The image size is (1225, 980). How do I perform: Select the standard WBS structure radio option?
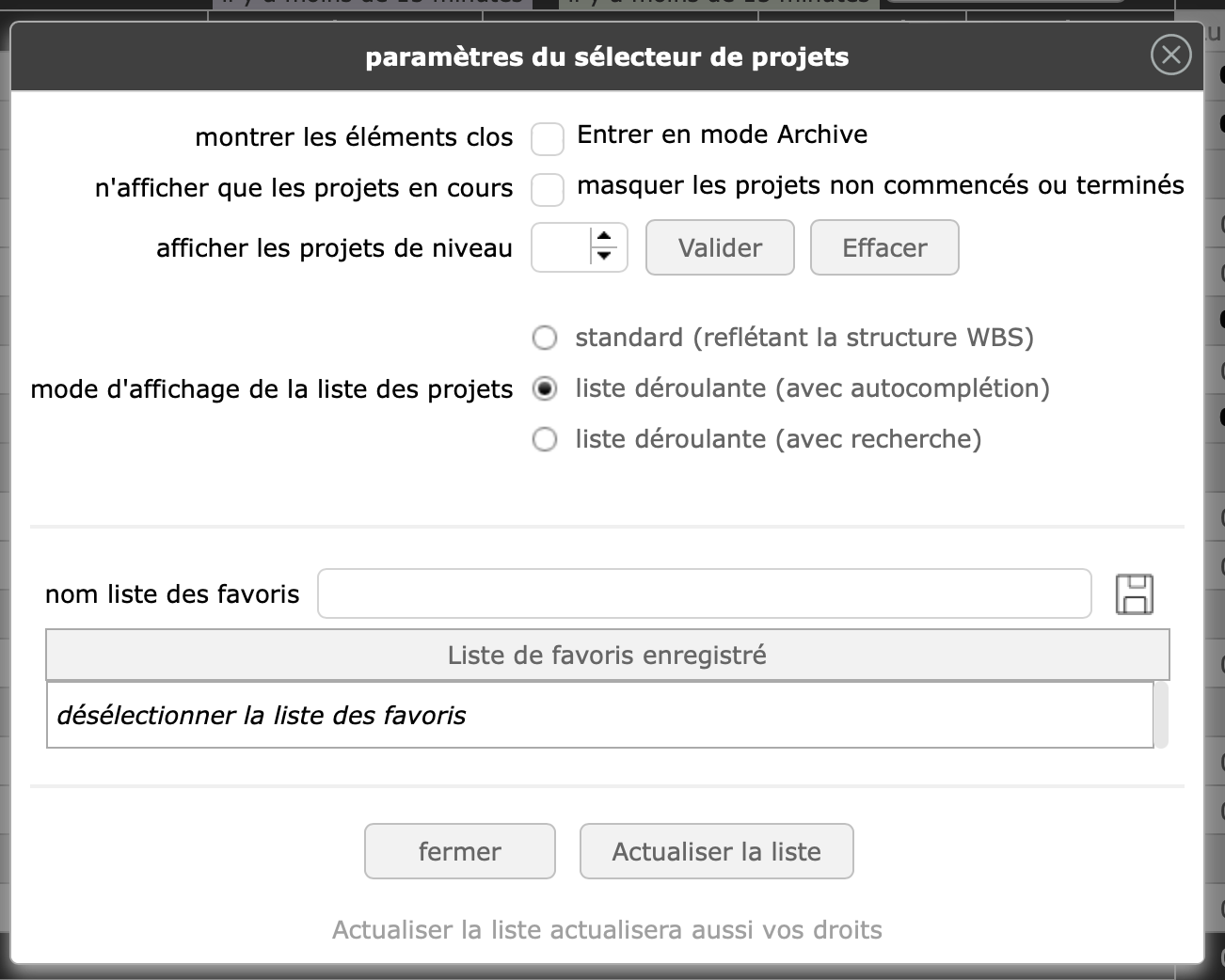click(545, 338)
